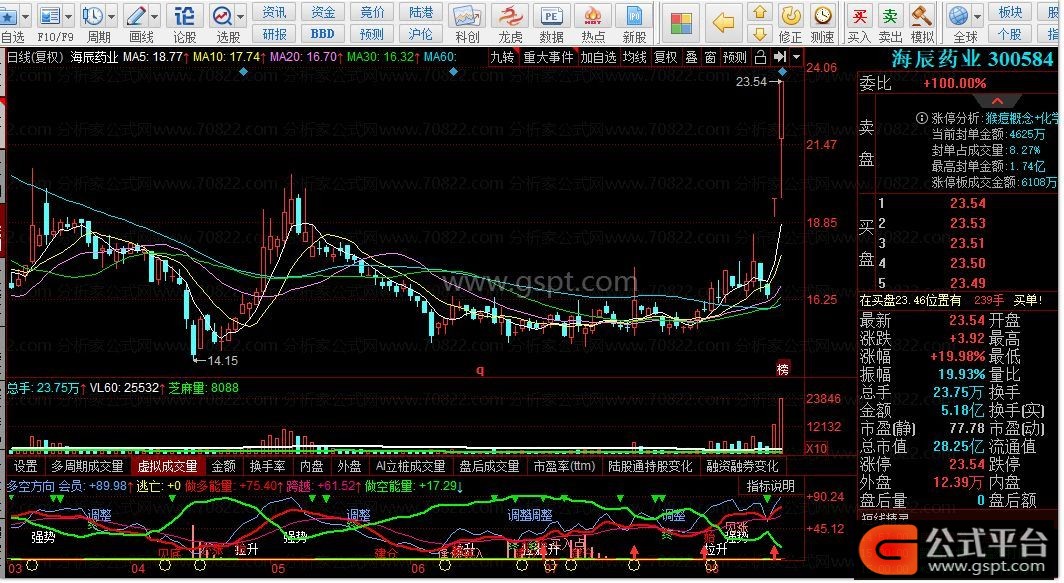
Task: Toggle 预测 in the chart toolbar
Action: click(x=735, y=58)
